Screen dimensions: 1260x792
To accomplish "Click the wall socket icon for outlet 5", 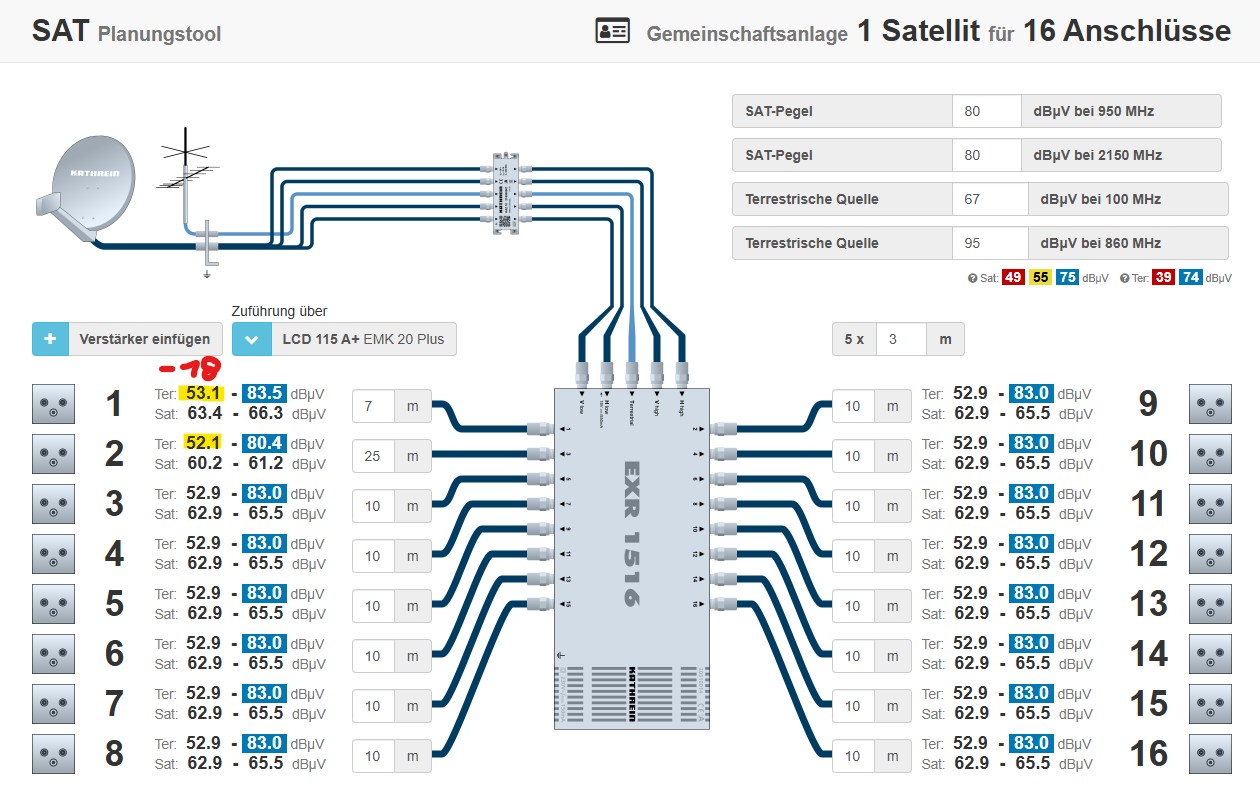I will 54,604.
